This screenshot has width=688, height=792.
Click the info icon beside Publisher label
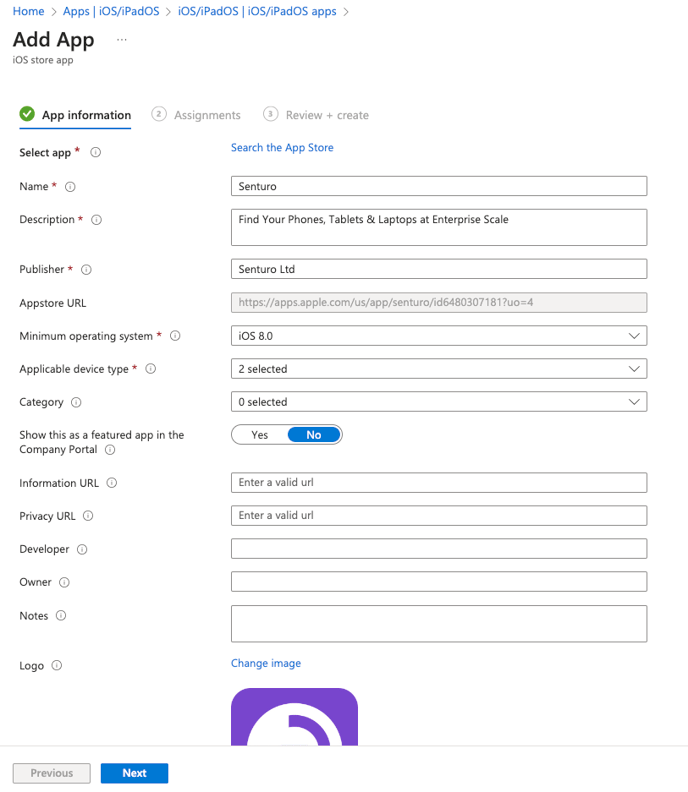click(x=86, y=270)
